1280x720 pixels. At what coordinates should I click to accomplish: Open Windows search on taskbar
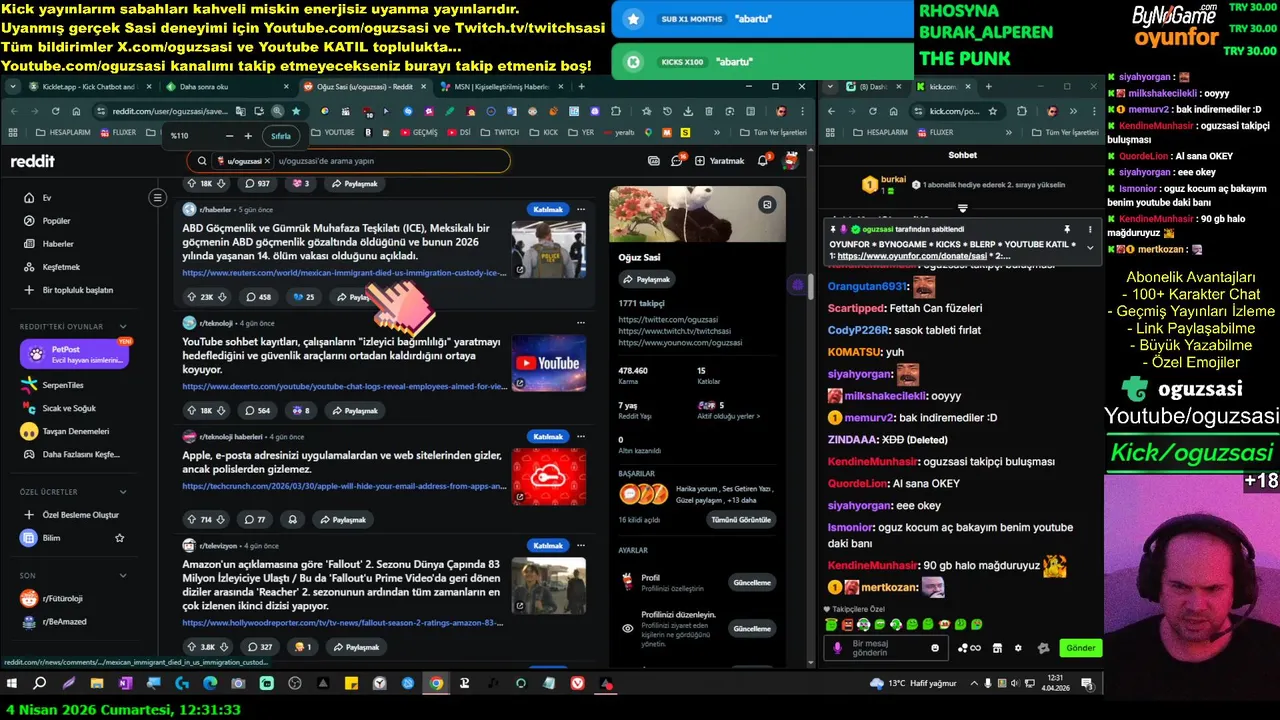pos(39,683)
